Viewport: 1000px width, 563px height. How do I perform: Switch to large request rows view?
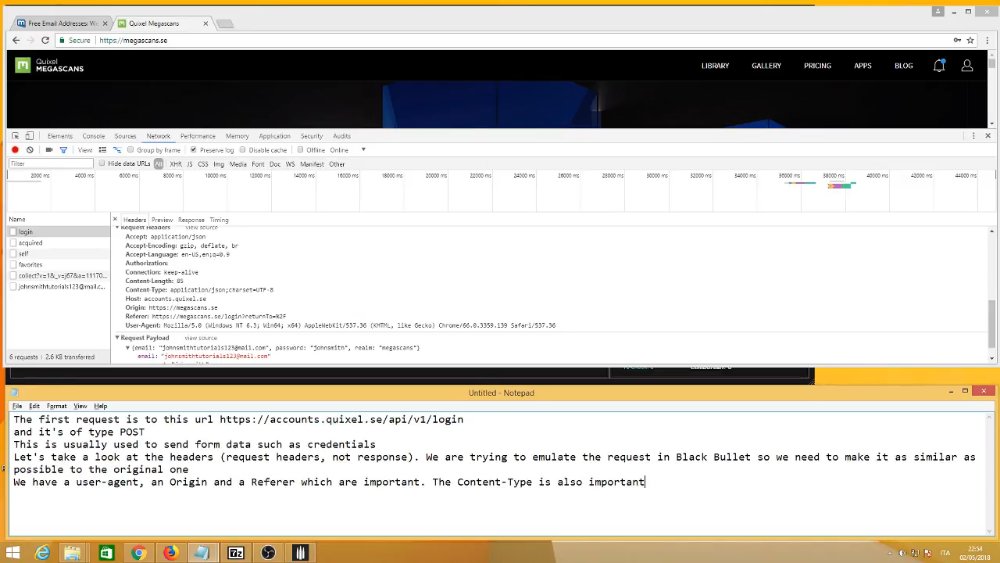click(x=102, y=150)
